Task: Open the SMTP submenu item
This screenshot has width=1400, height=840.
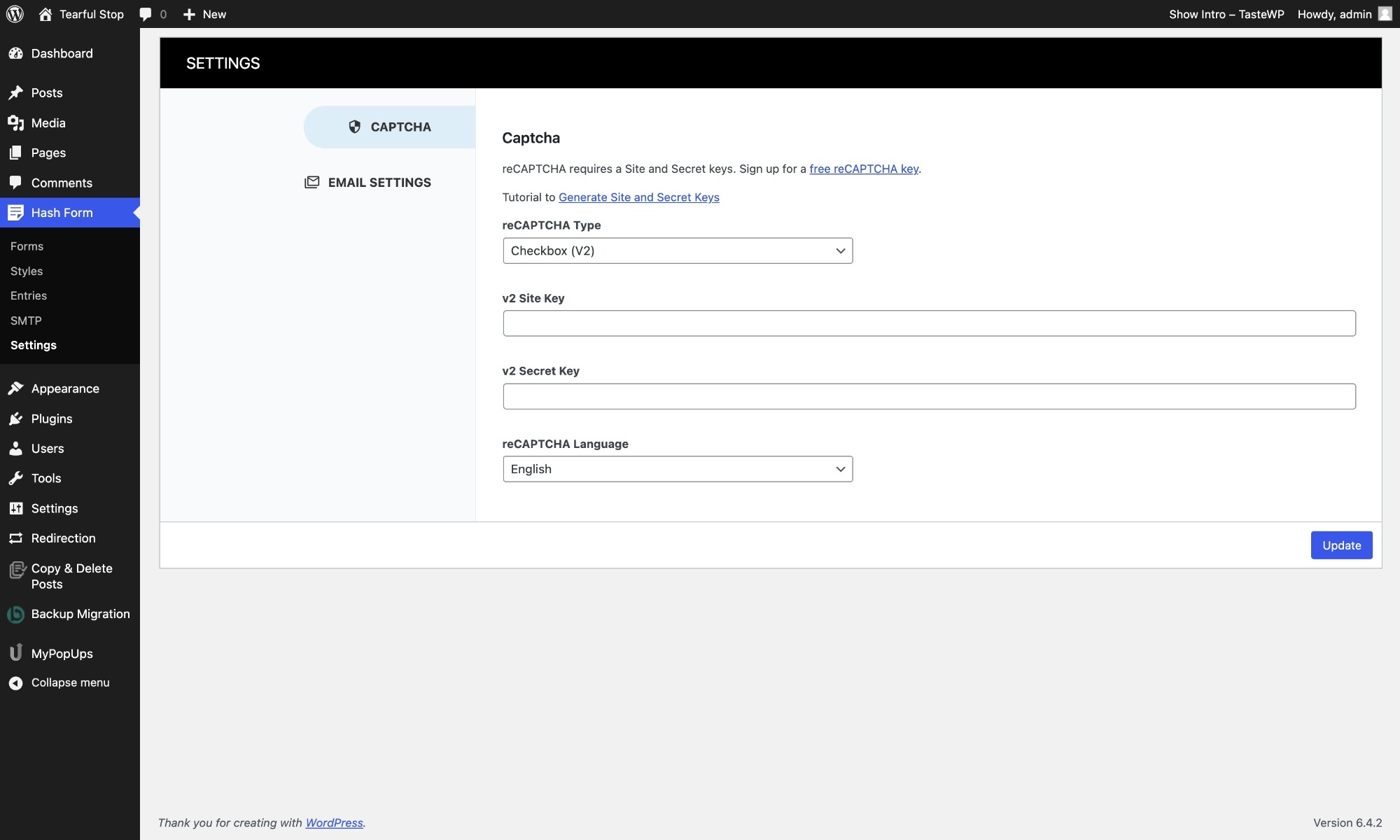Action: [26, 321]
